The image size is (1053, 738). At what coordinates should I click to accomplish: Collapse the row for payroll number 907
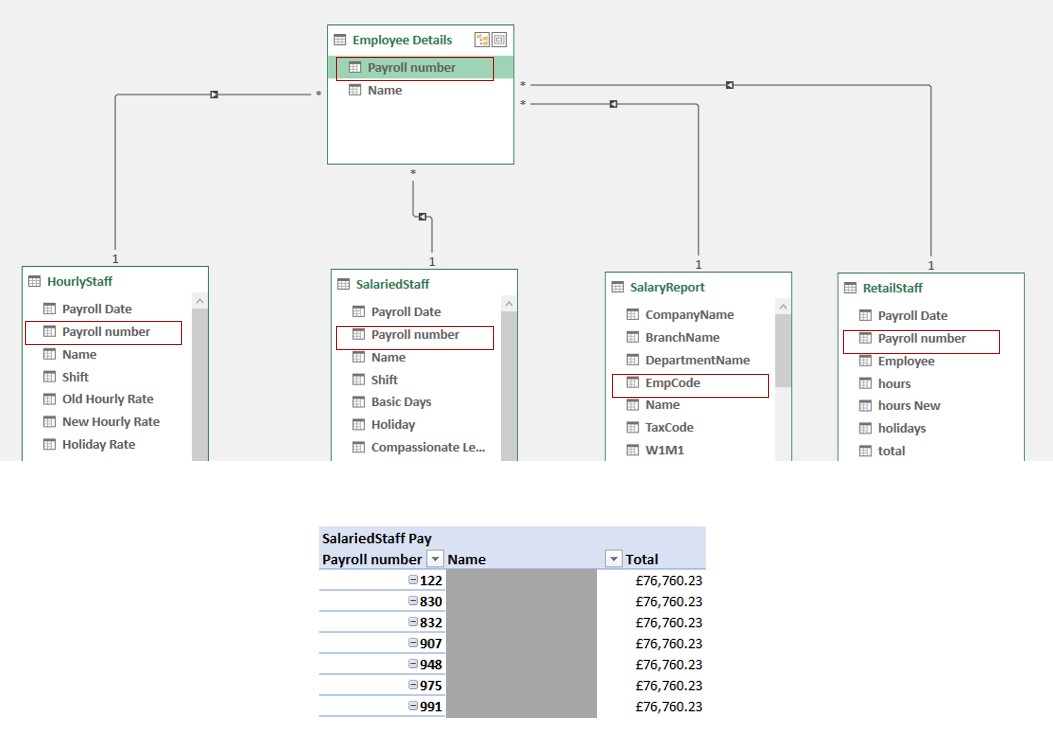413,643
